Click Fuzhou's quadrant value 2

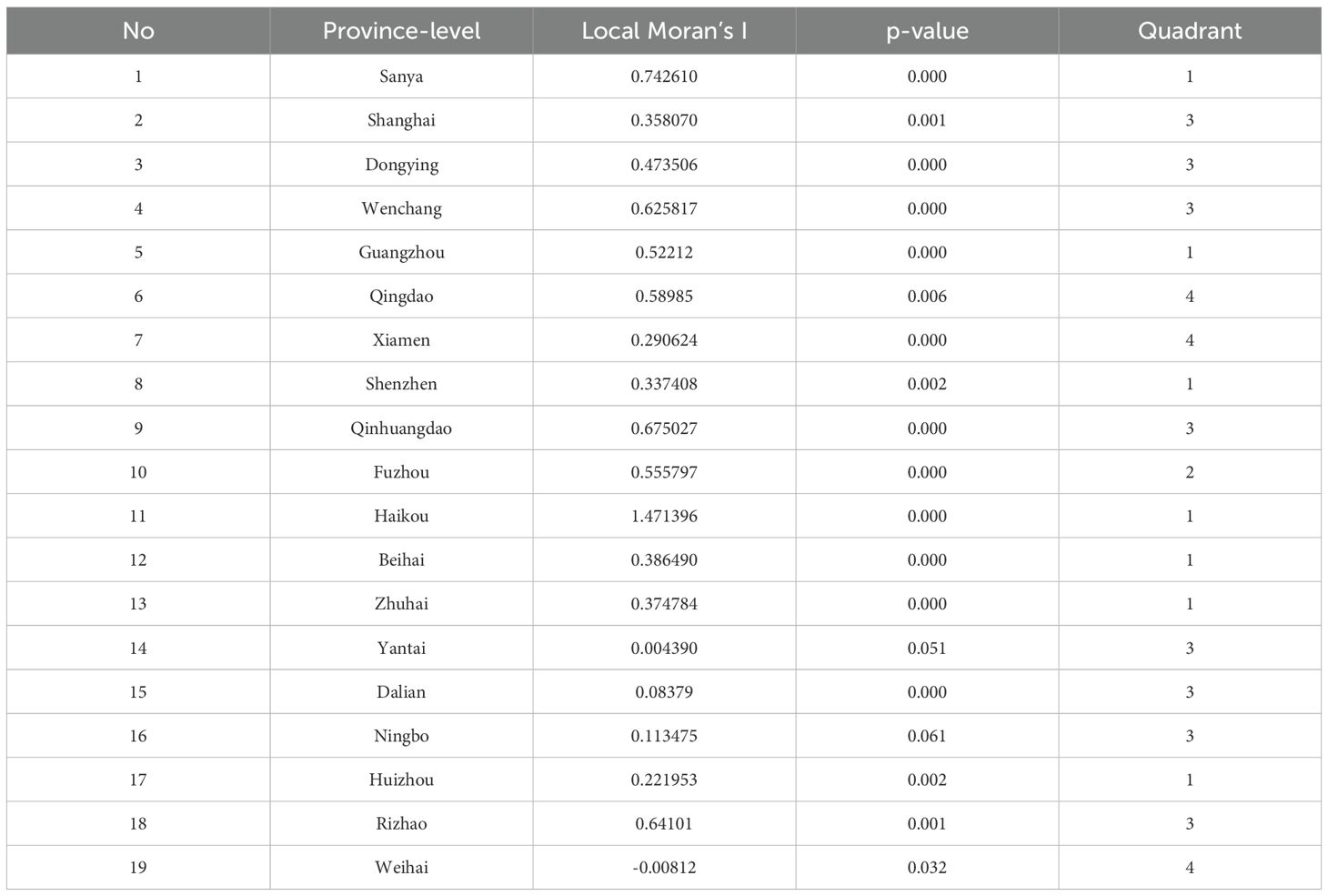[1189, 472]
